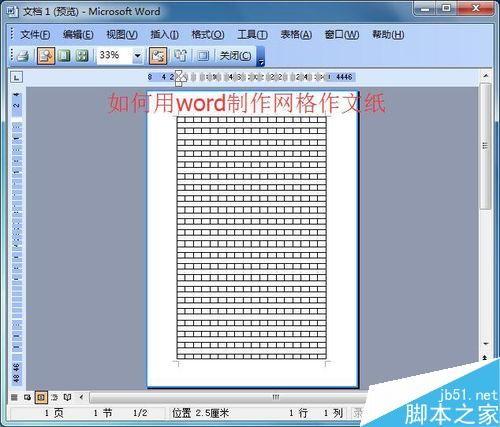The width and height of the screenshot is (500, 427).
Task: Switch to Normal view icon
Action: pyautogui.click(x=14, y=397)
